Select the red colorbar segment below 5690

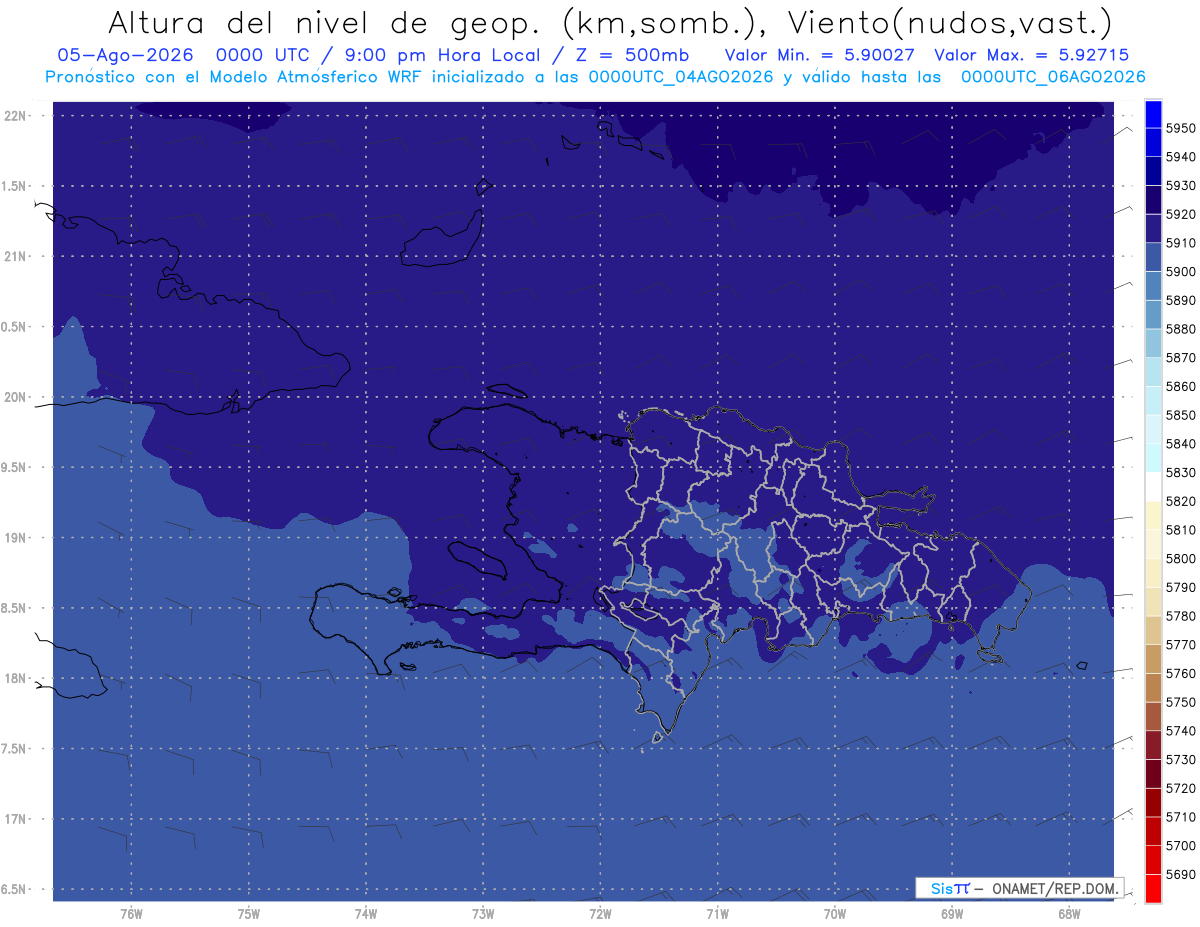1153,888
